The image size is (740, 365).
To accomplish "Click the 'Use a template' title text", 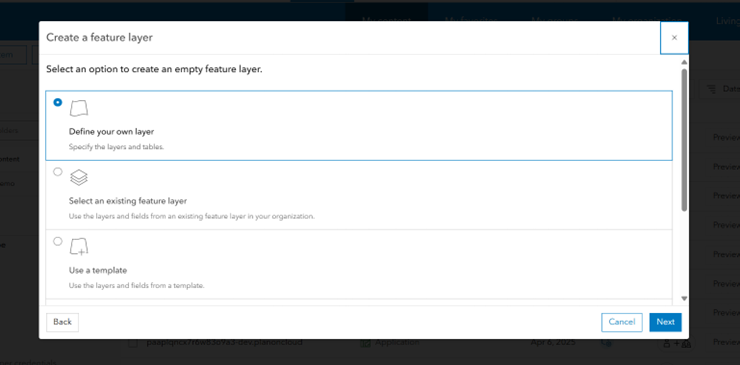I will pos(98,271).
